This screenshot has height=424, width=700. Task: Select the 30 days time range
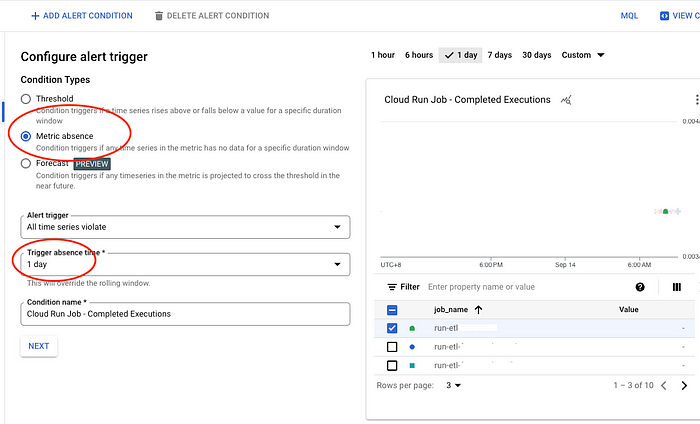pos(537,55)
